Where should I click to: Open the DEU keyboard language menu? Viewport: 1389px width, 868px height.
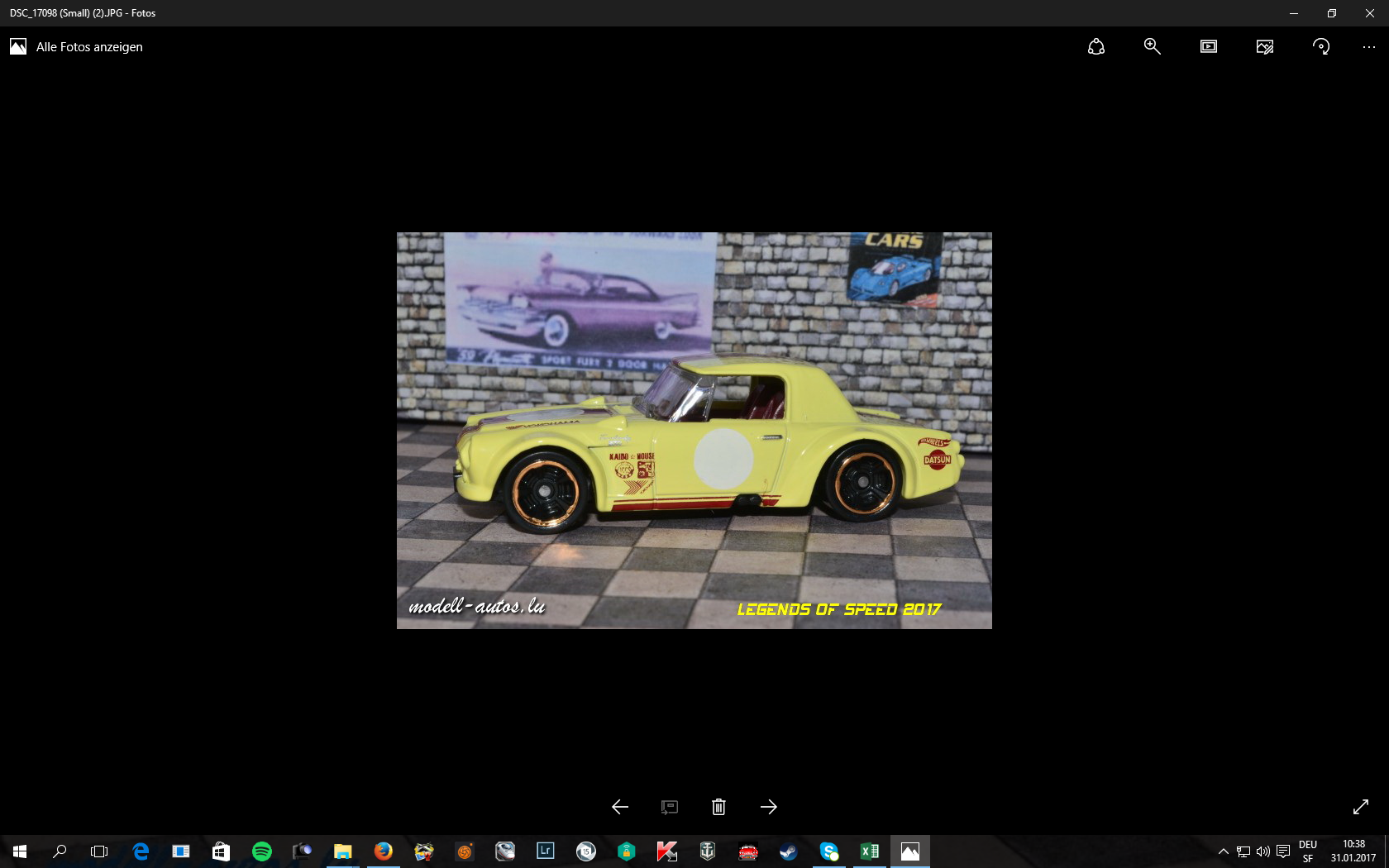[x=1308, y=851]
